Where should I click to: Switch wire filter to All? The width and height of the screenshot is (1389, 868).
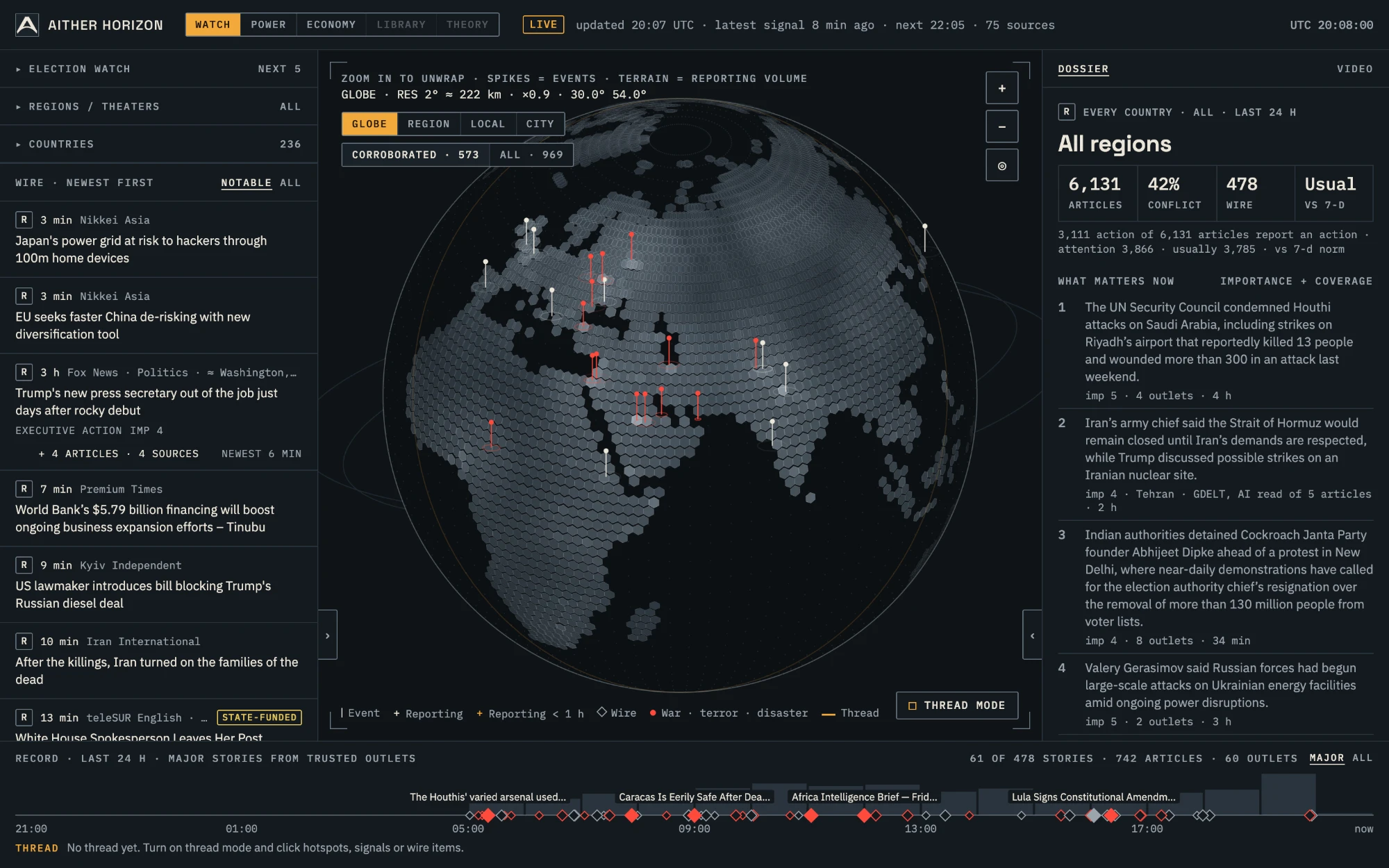290,183
